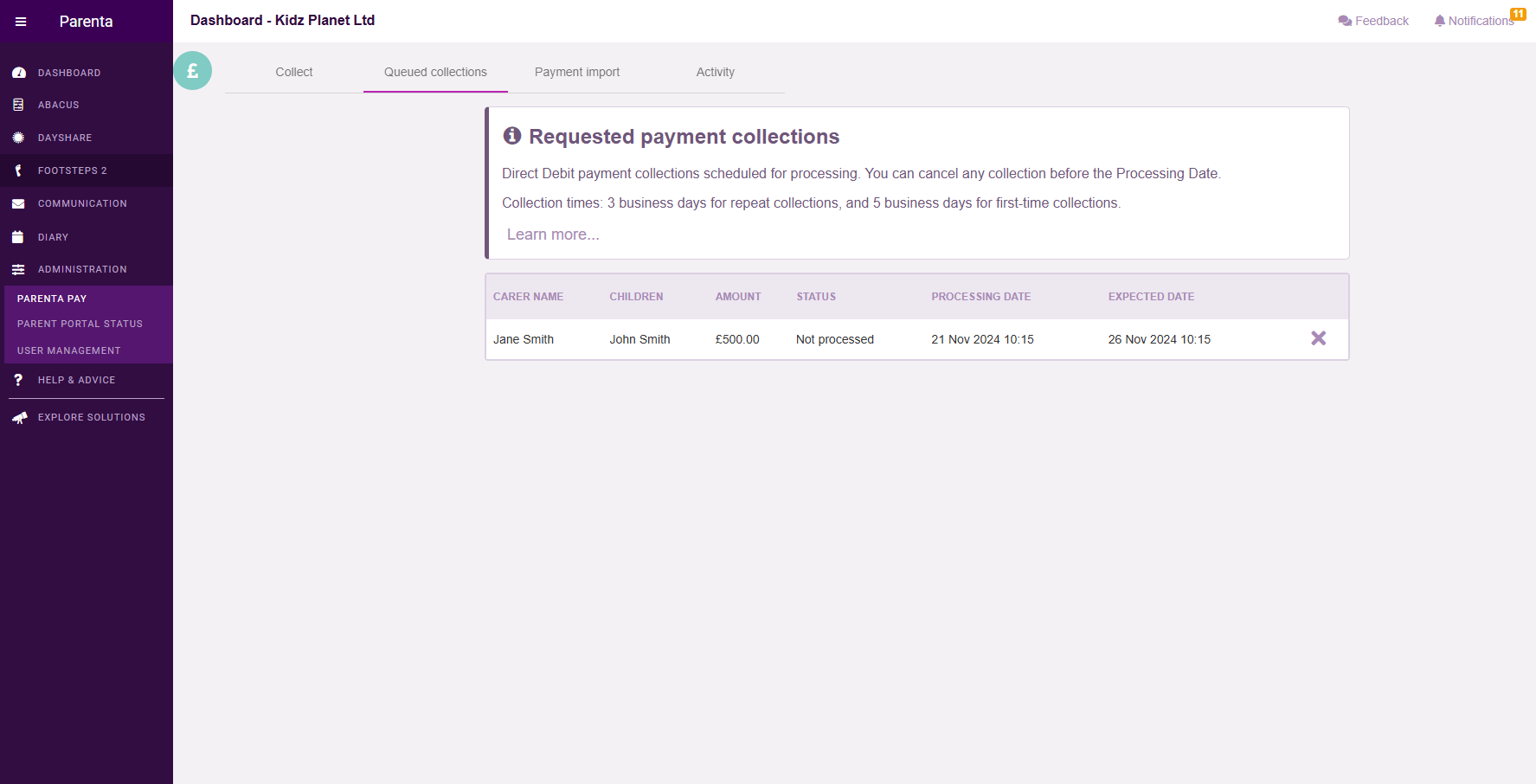Click the Feedback speech bubble icon
This screenshot has width=1536, height=784.
pyautogui.click(x=1345, y=21)
